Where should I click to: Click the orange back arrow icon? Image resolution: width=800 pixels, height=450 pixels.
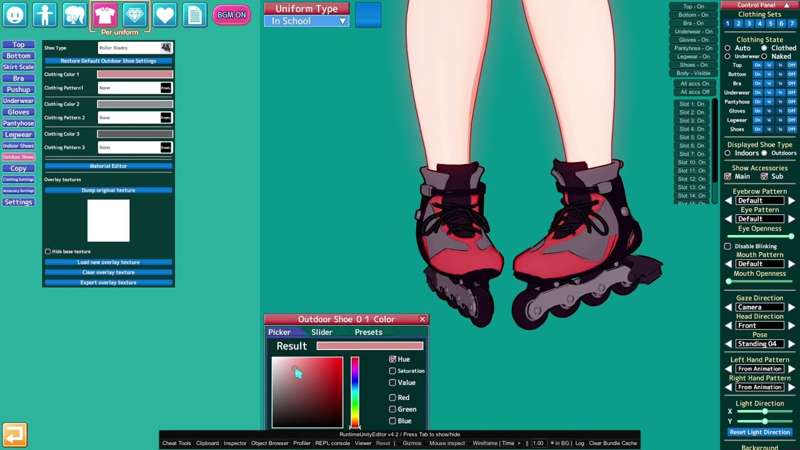pyautogui.click(x=14, y=435)
